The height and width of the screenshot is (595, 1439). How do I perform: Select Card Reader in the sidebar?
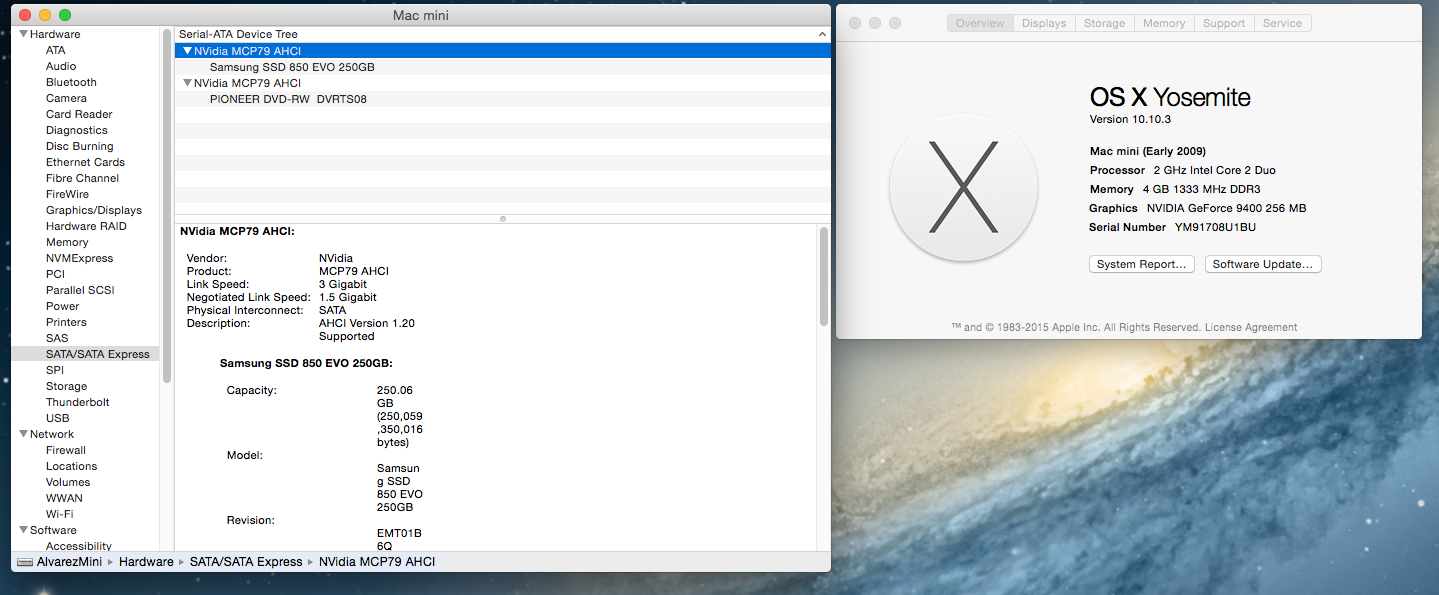(x=79, y=114)
